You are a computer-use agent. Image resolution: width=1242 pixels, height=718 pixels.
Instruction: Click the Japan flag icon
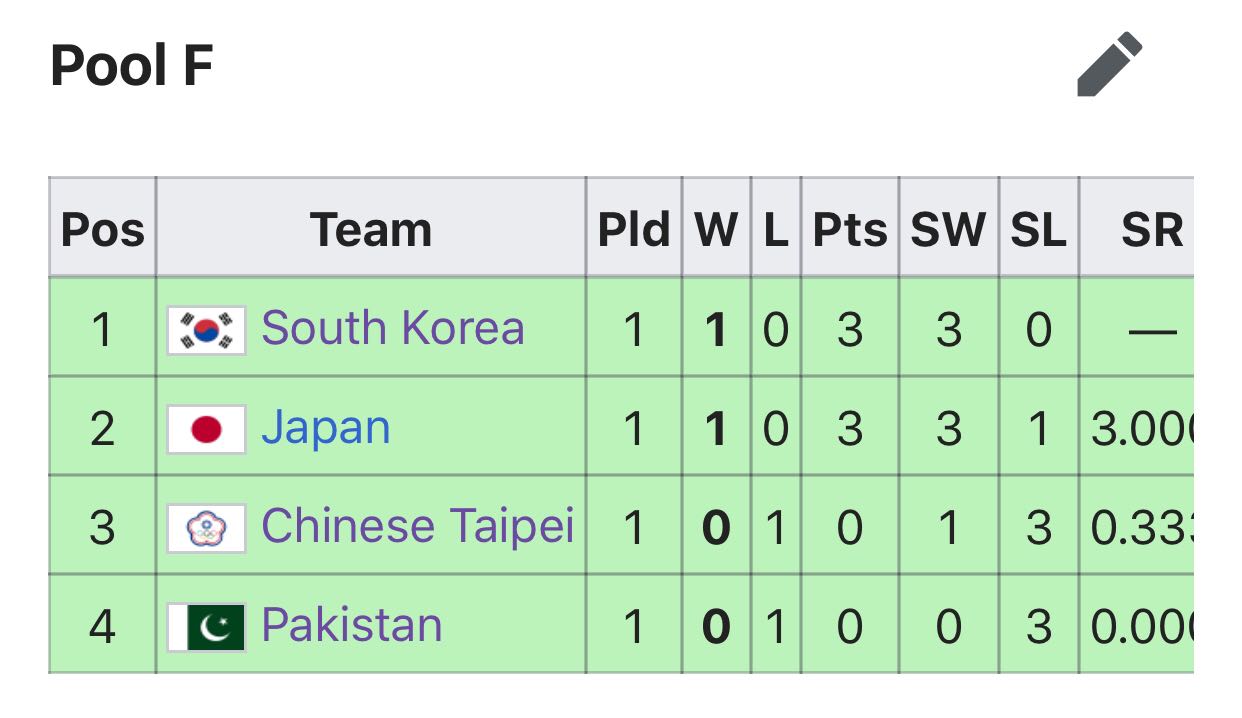(x=206, y=429)
